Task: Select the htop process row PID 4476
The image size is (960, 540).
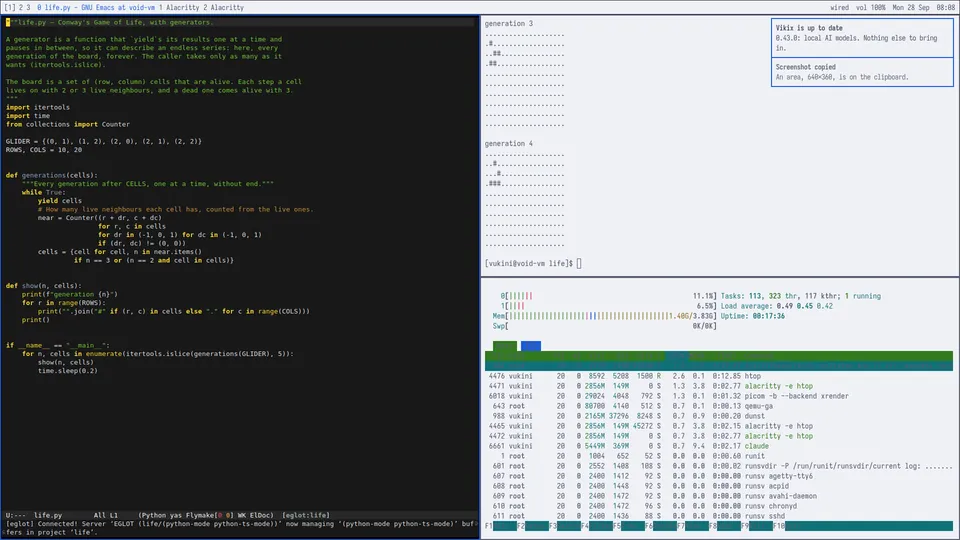Action: click(x=719, y=376)
